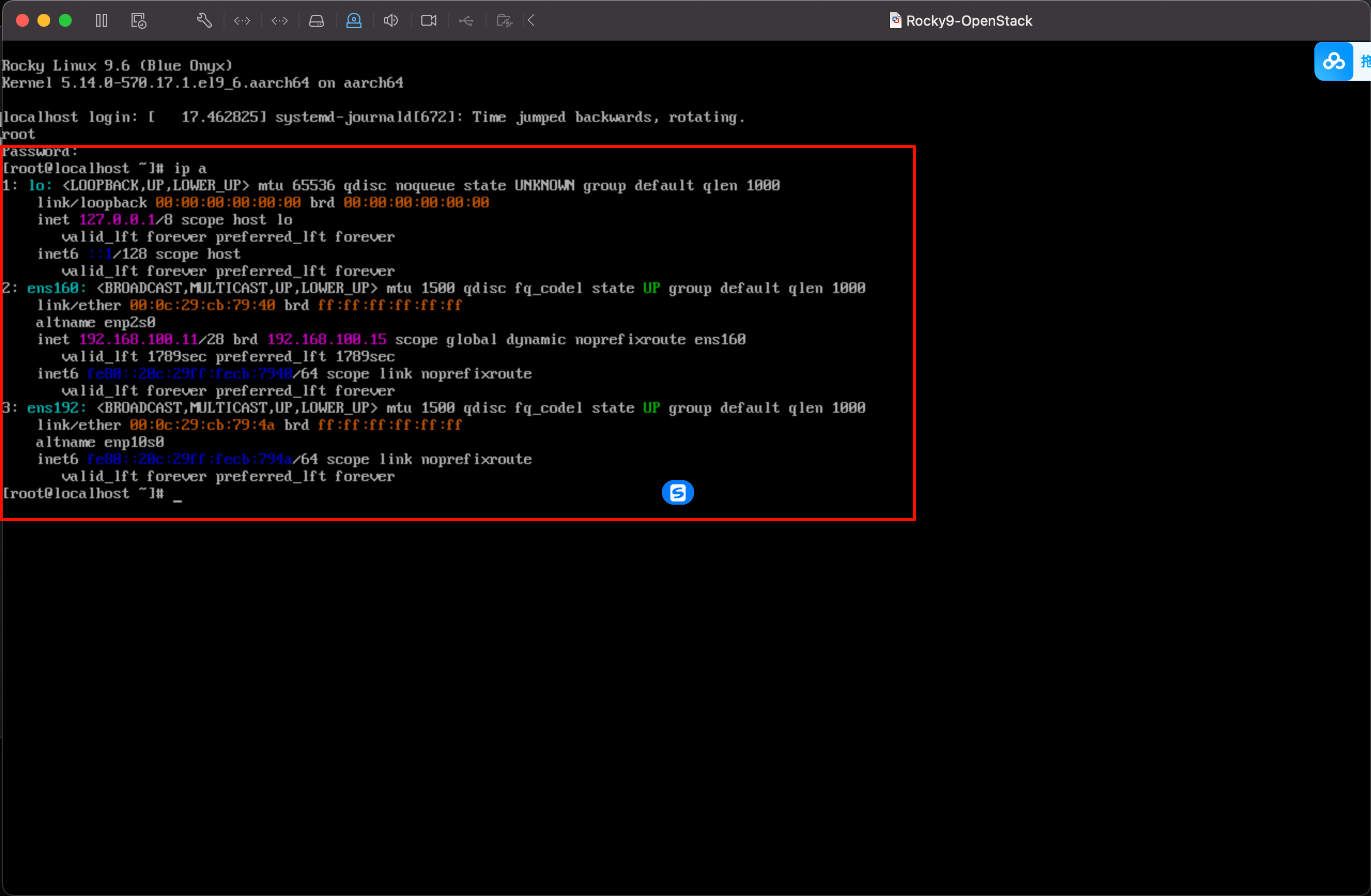Viewport: 1371px width, 896px height.
Task: Open VM settings wrench icon
Action: point(204,21)
